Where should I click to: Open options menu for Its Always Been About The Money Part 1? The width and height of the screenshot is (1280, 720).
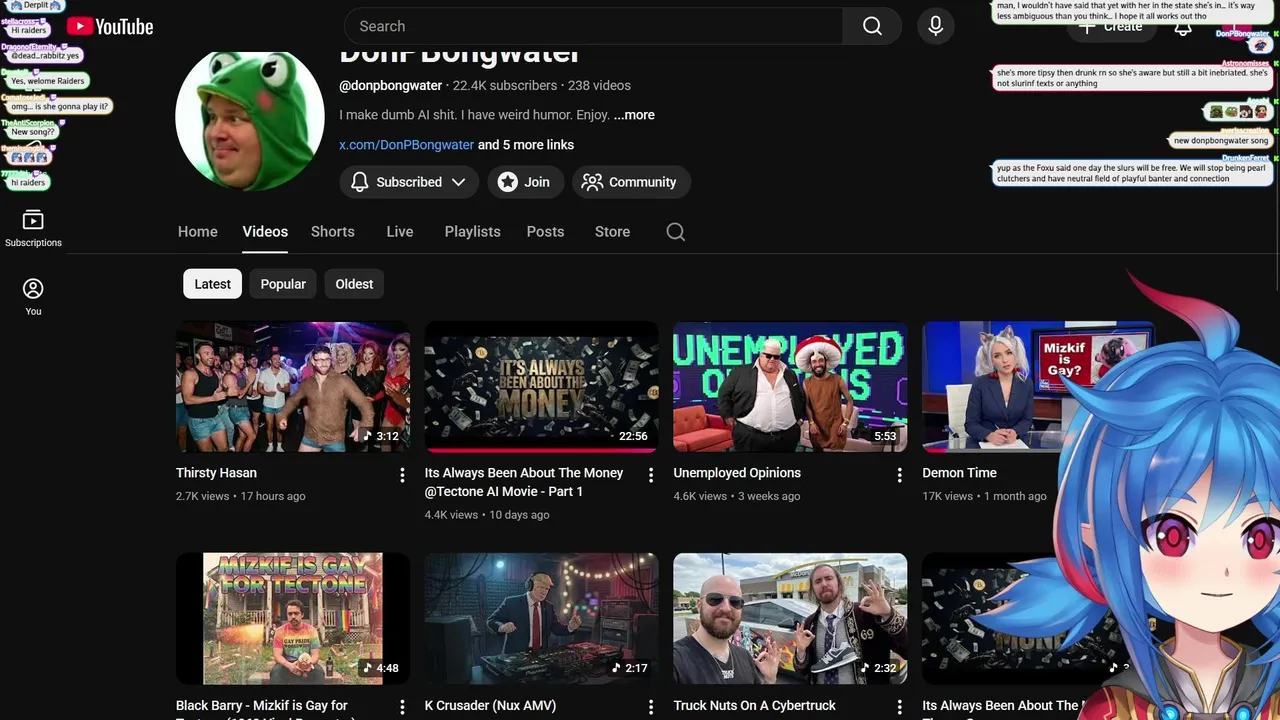coord(650,475)
